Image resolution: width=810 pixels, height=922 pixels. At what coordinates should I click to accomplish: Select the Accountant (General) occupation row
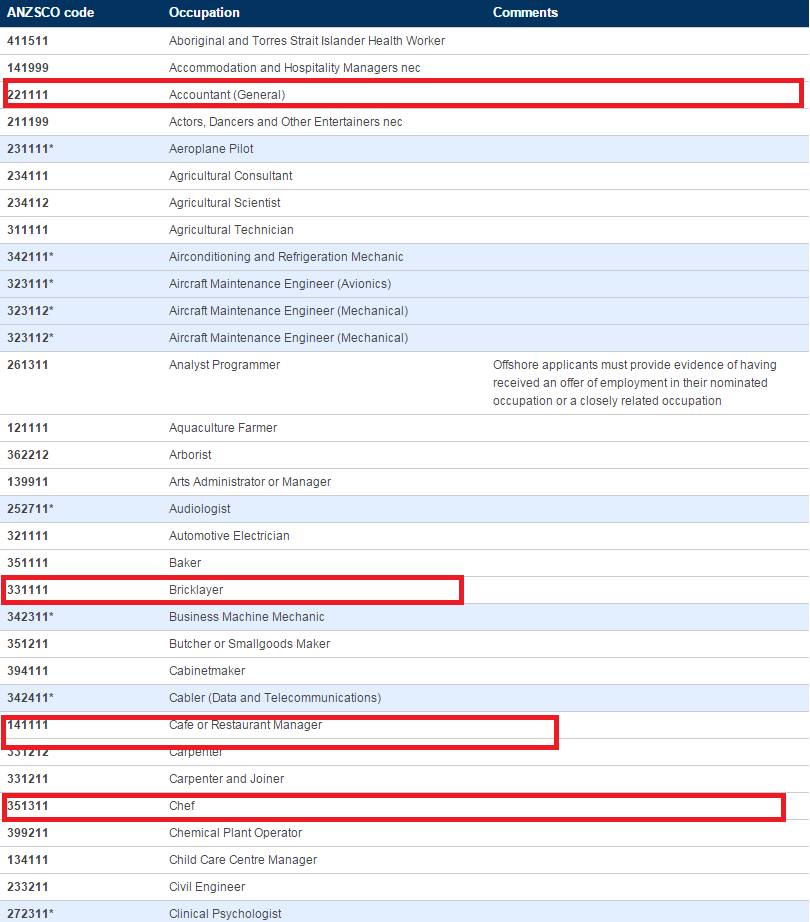tap(227, 95)
